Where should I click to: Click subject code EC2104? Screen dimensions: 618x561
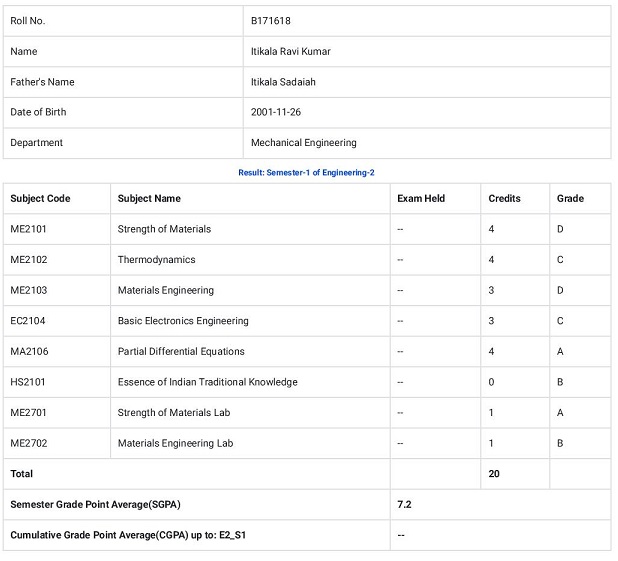(28, 321)
